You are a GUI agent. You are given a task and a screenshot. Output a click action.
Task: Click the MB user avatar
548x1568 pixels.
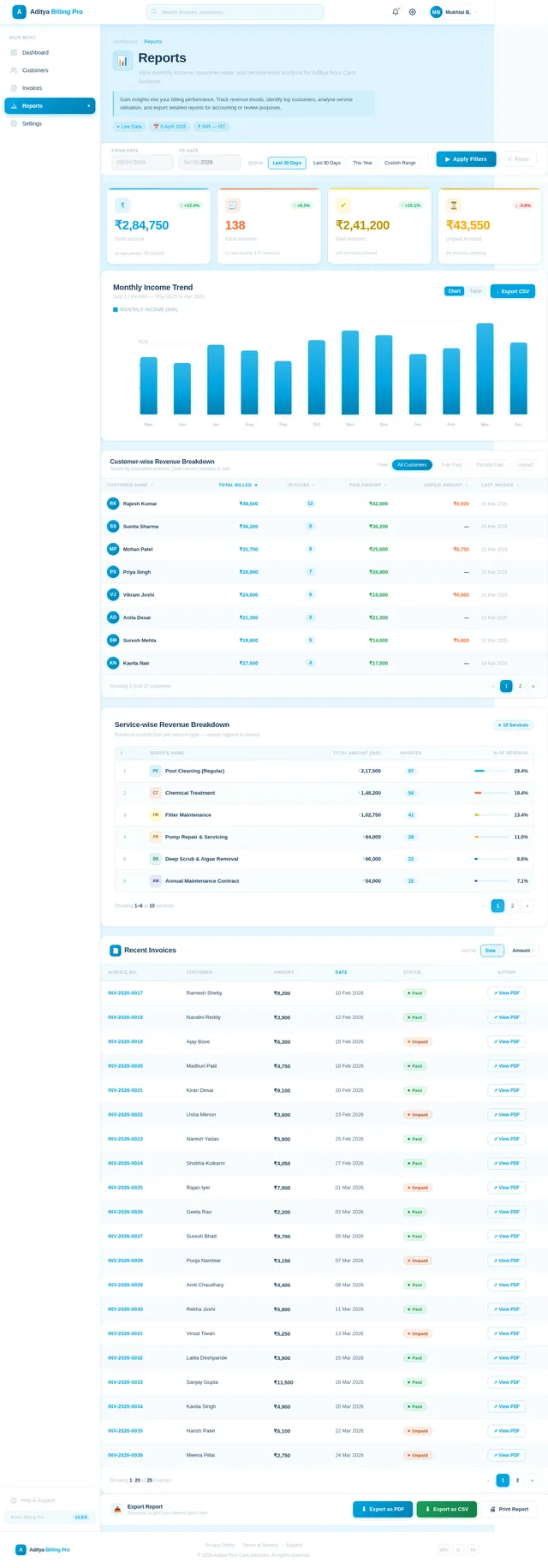pyautogui.click(x=436, y=12)
